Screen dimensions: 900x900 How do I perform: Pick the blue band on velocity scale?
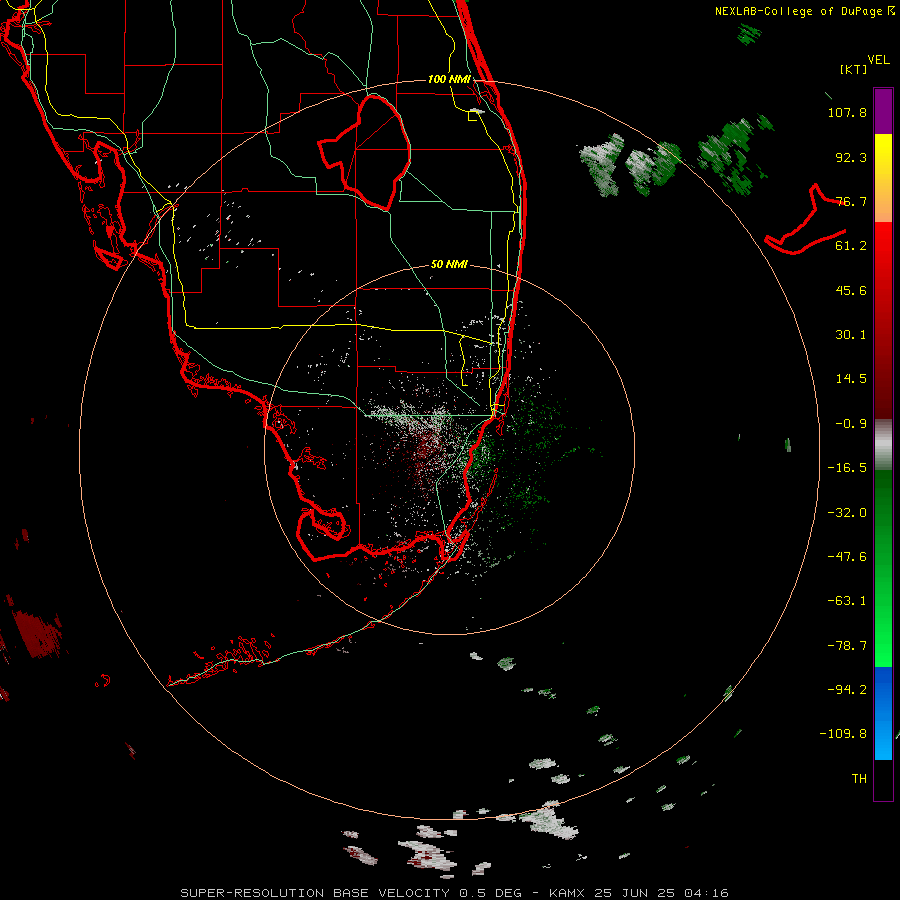(883, 713)
